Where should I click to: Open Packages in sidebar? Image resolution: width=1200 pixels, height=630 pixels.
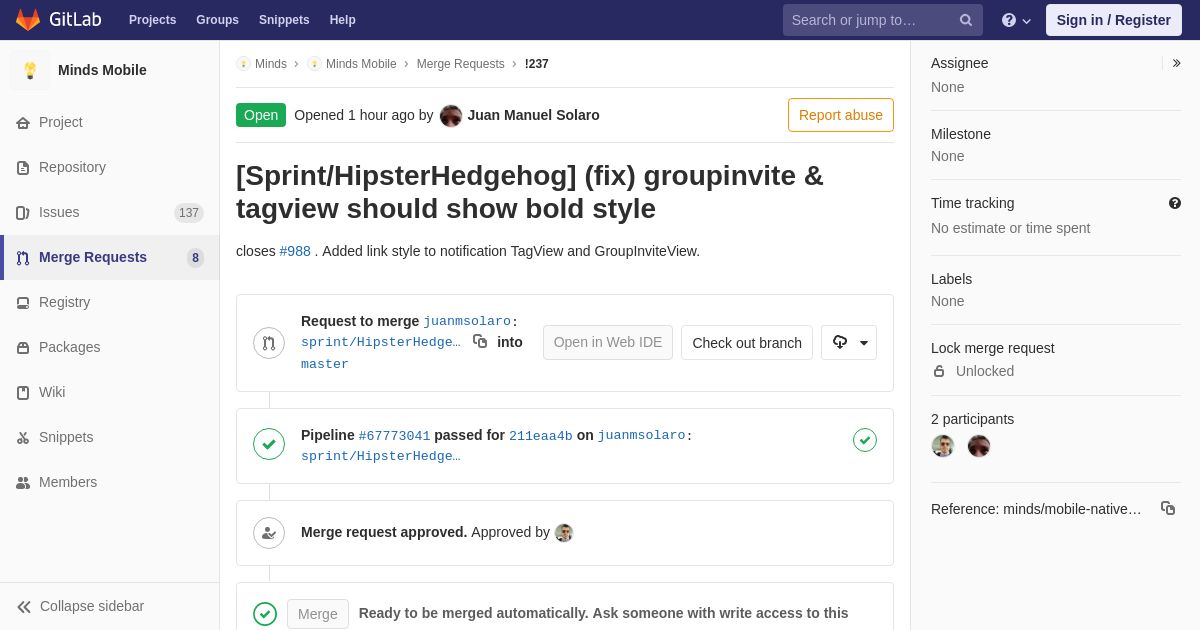tap(110, 347)
